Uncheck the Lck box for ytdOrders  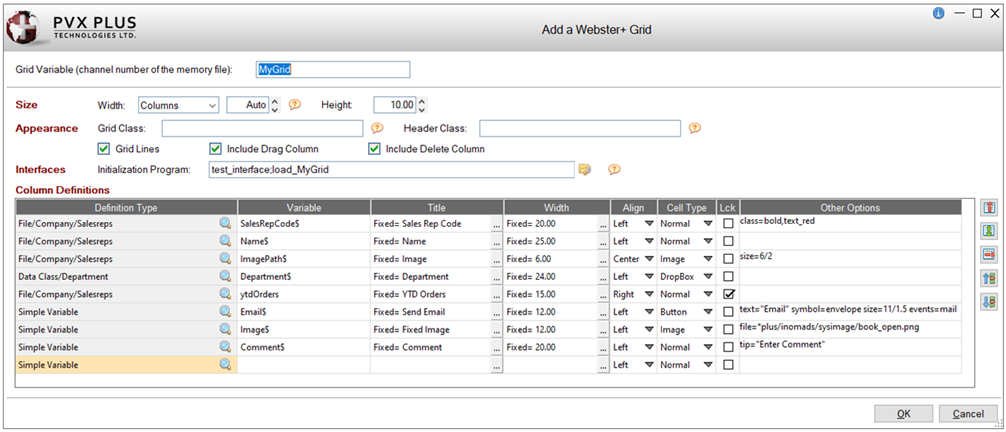[x=728, y=294]
